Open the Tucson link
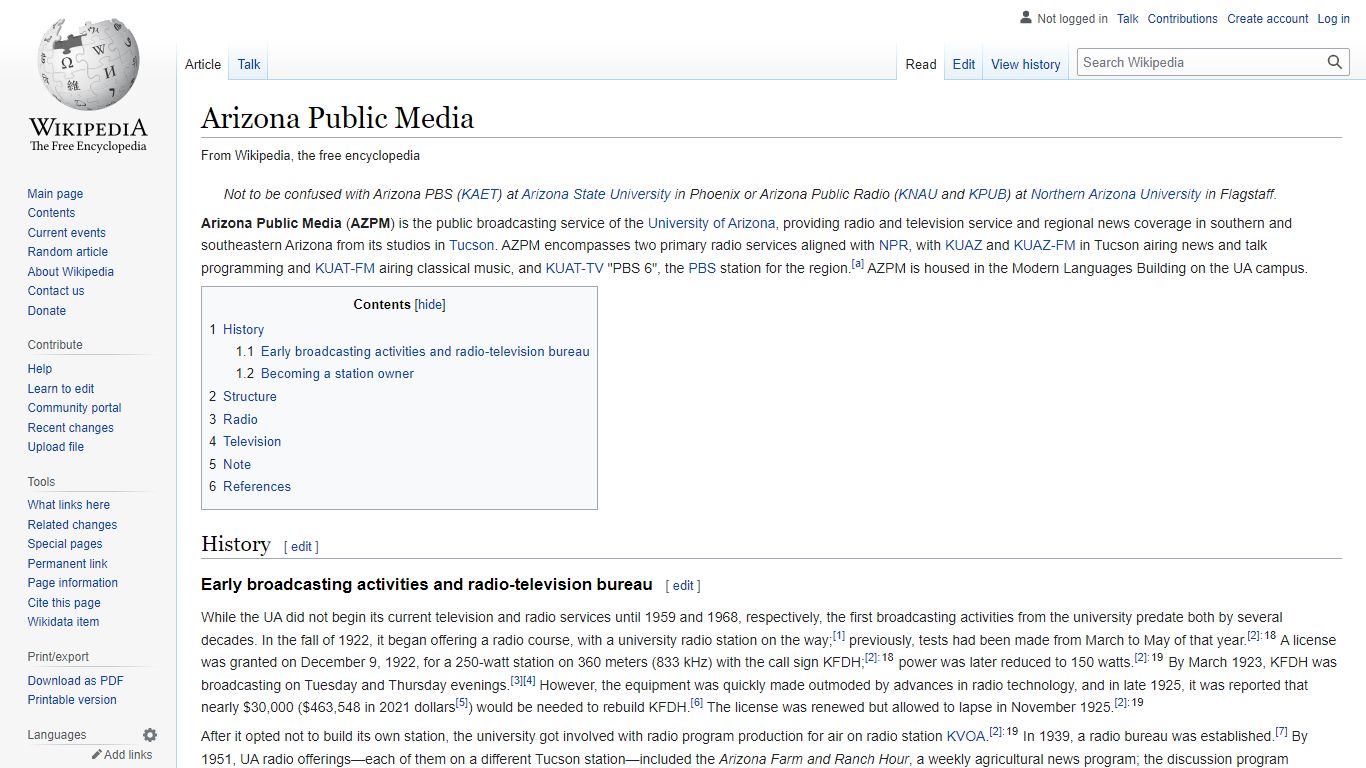Viewport: 1366px width, 768px height. click(471, 245)
